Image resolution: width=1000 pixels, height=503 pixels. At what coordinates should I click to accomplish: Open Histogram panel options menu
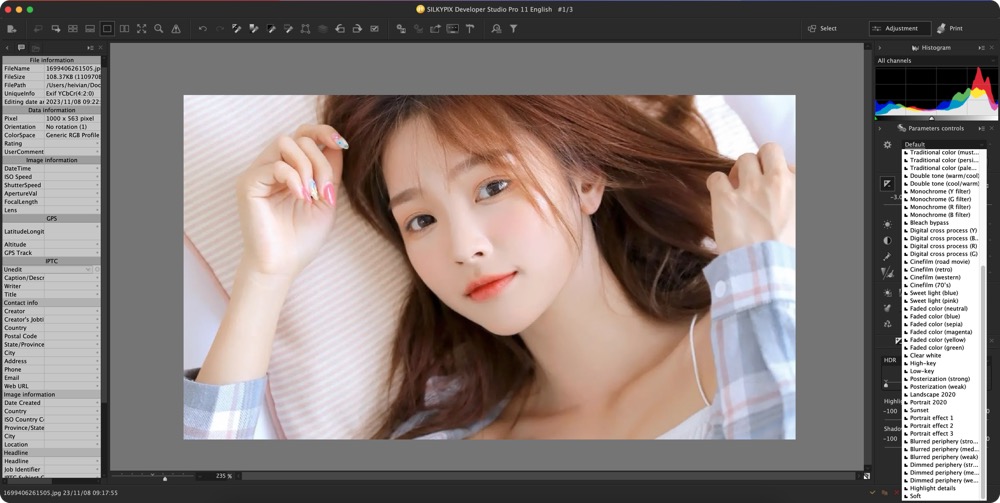[982, 48]
